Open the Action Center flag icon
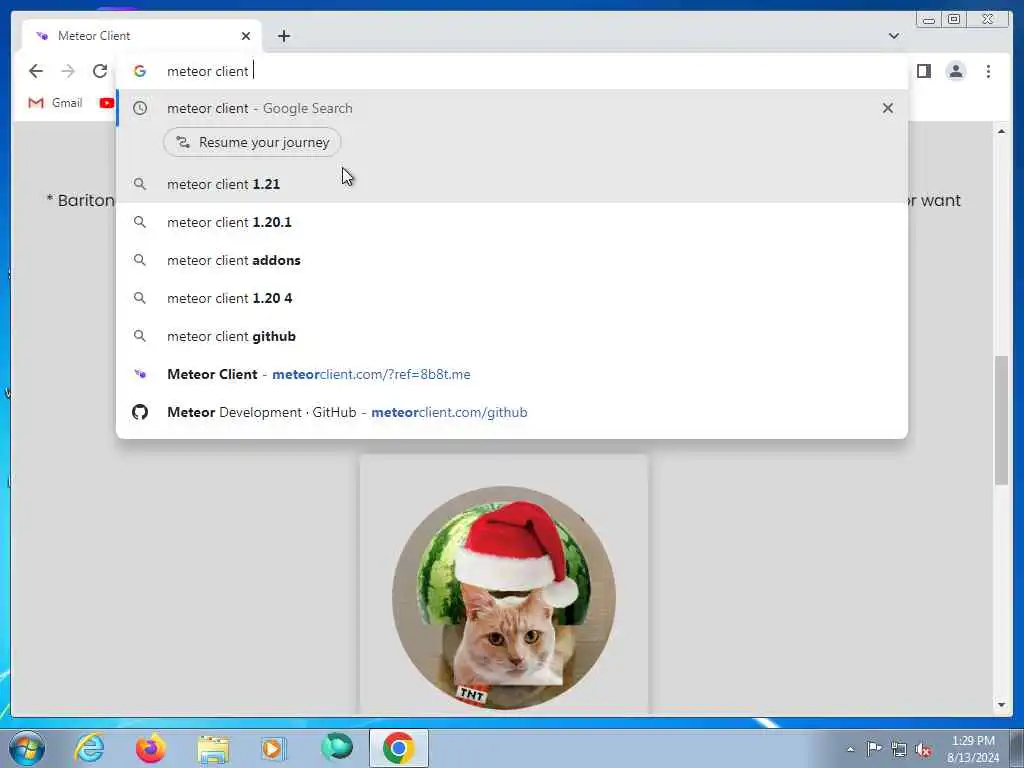This screenshot has height=768, width=1024. pyautogui.click(x=874, y=748)
